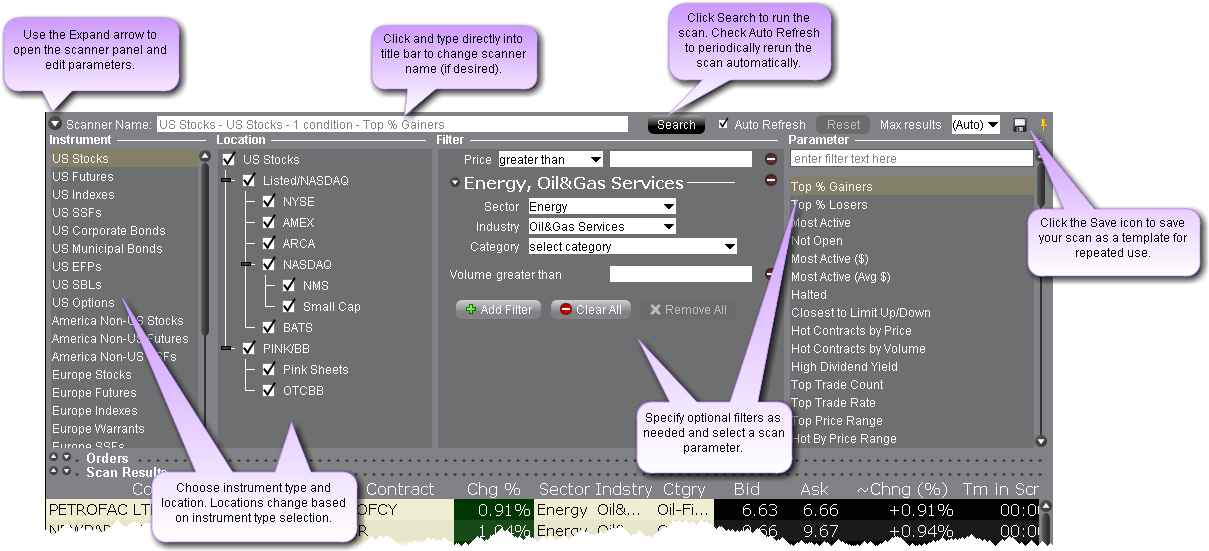Viewport: 1209px width, 551px height.
Task: Remove the Price filter row
Action: click(771, 159)
